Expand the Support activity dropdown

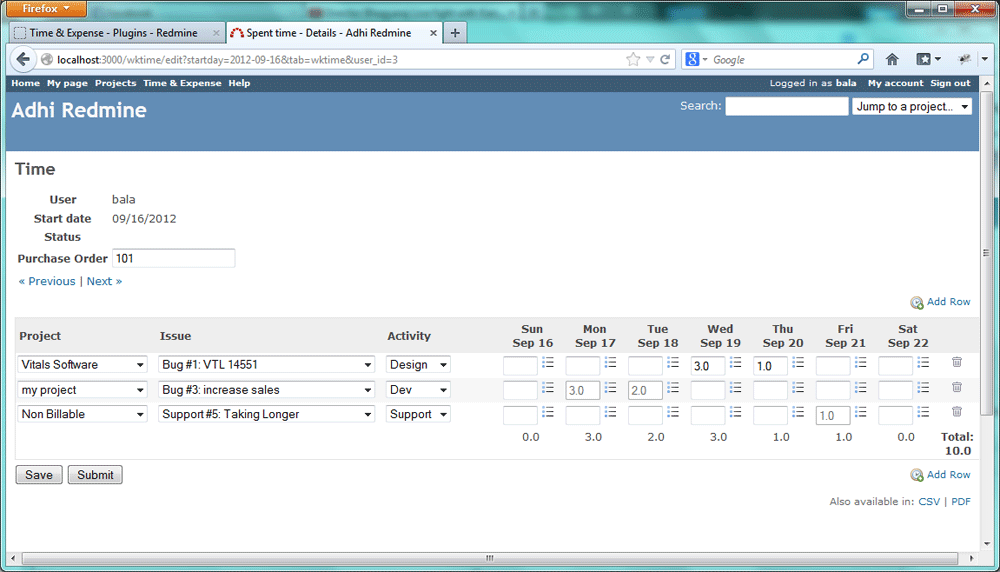[418, 414]
